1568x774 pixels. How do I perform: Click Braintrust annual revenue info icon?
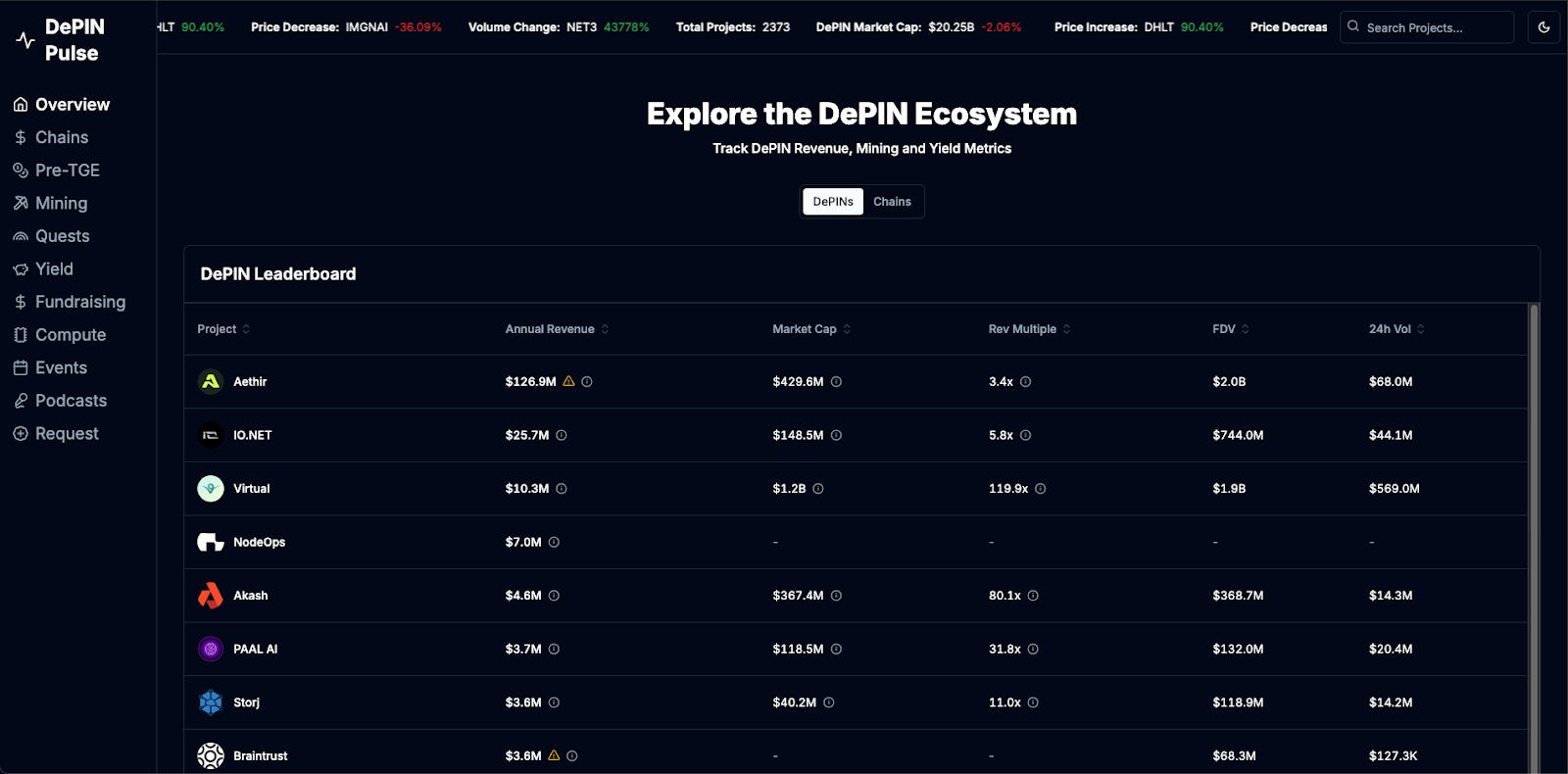572,756
